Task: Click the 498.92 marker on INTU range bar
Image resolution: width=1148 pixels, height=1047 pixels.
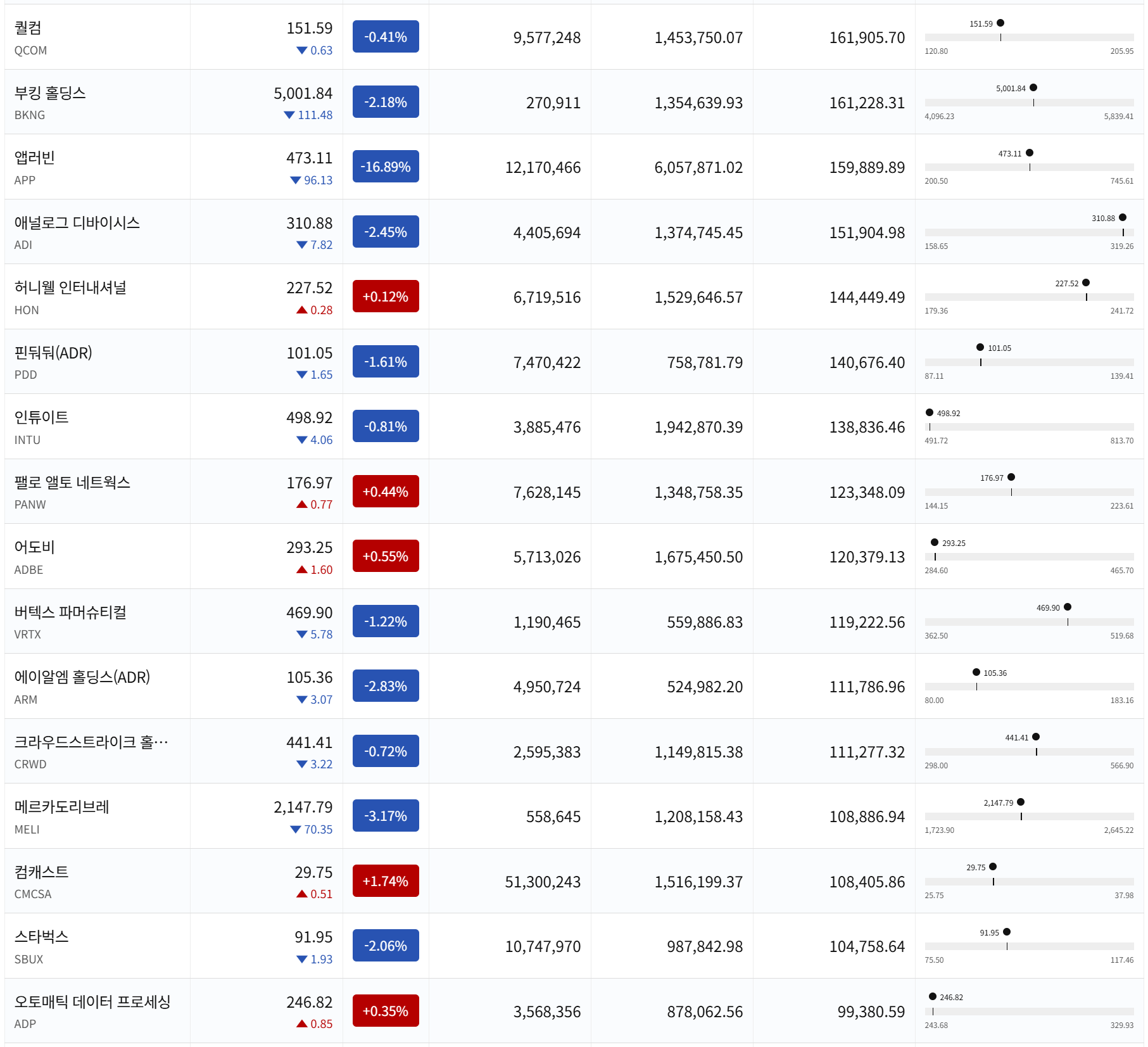Action: (930, 412)
